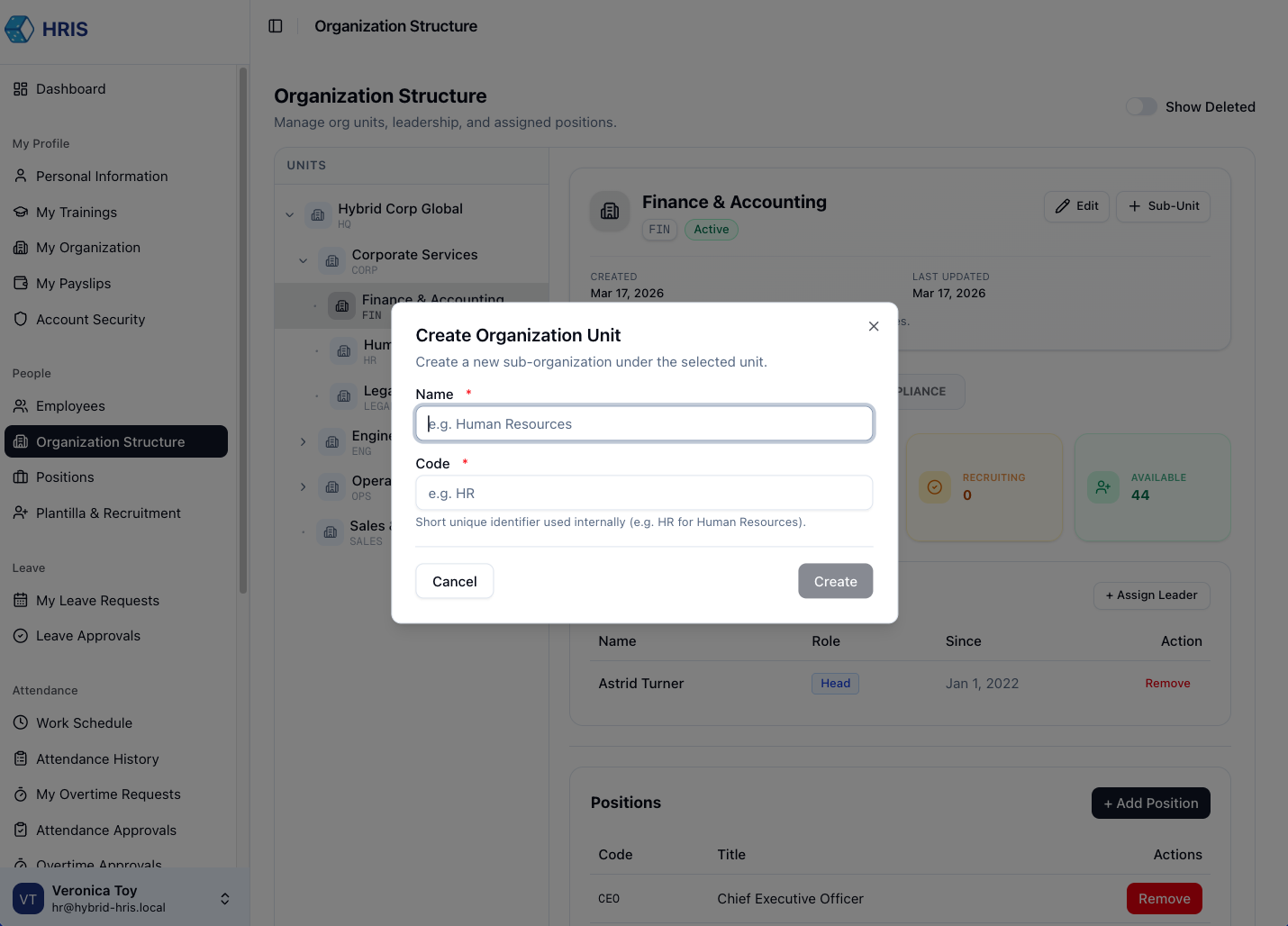Open the Positions sidebar item
The image size is (1288, 926).
(65, 477)
